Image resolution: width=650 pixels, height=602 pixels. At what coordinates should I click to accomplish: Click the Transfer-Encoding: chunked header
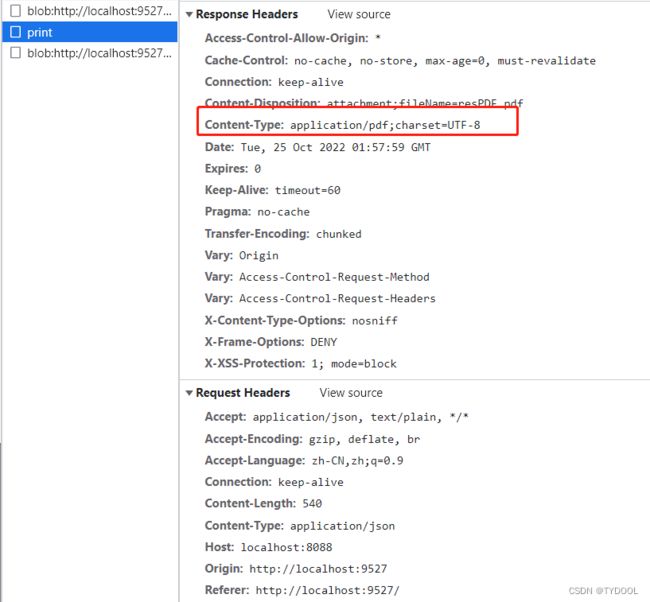[283, 234]
